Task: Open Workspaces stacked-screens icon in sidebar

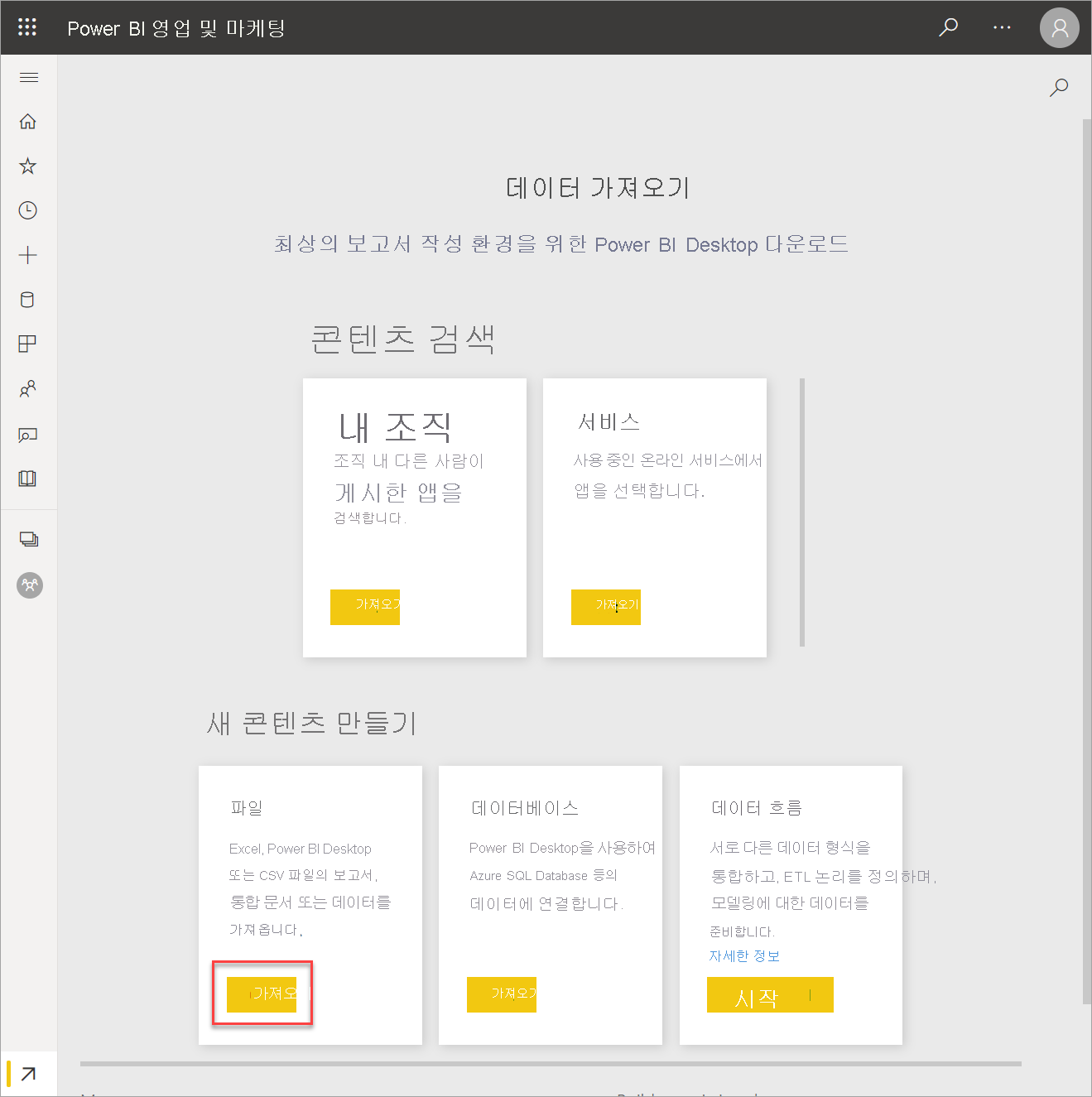Action: 29,539
